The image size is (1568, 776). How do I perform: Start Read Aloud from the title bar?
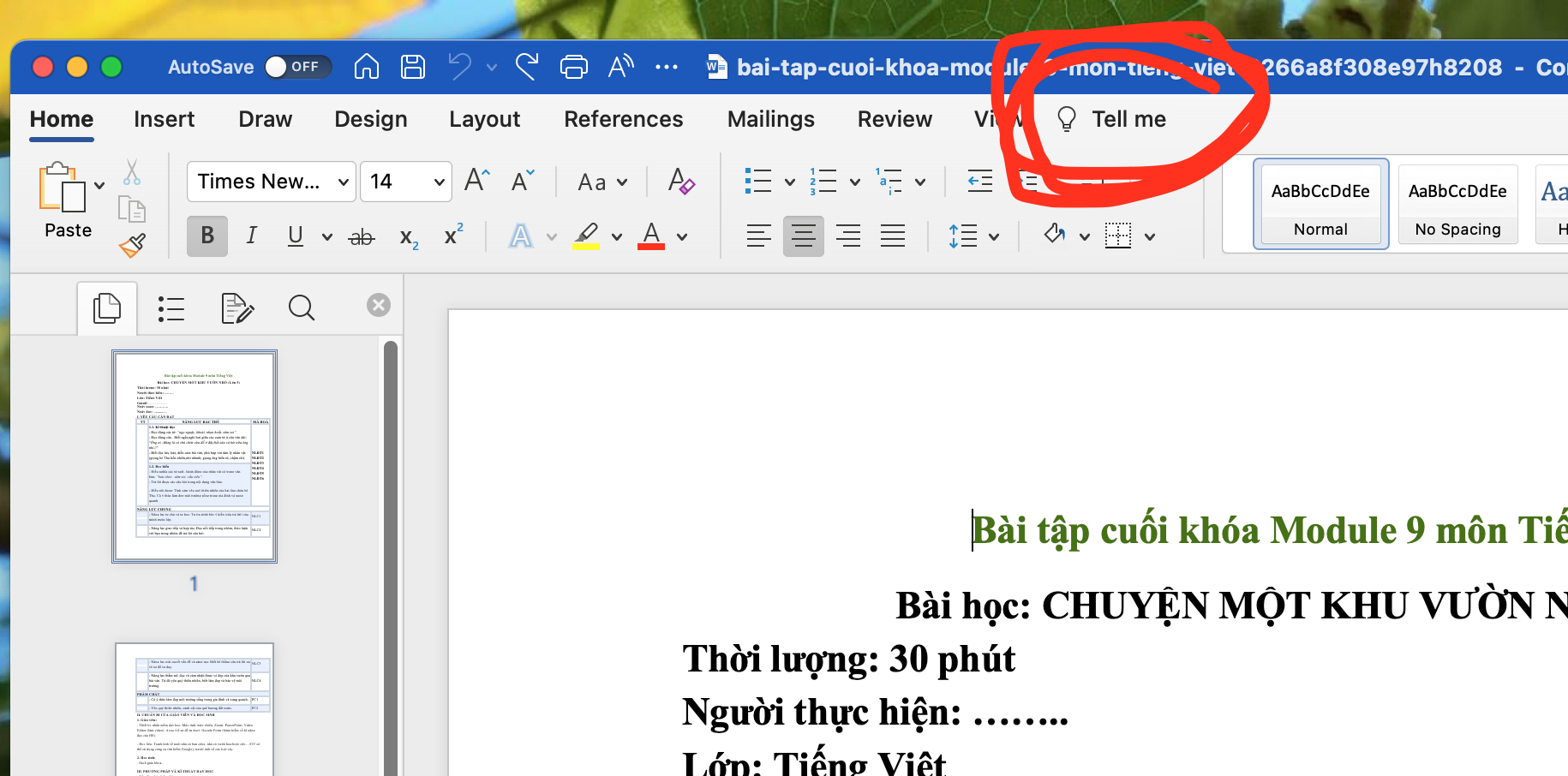tap(621, 66)
